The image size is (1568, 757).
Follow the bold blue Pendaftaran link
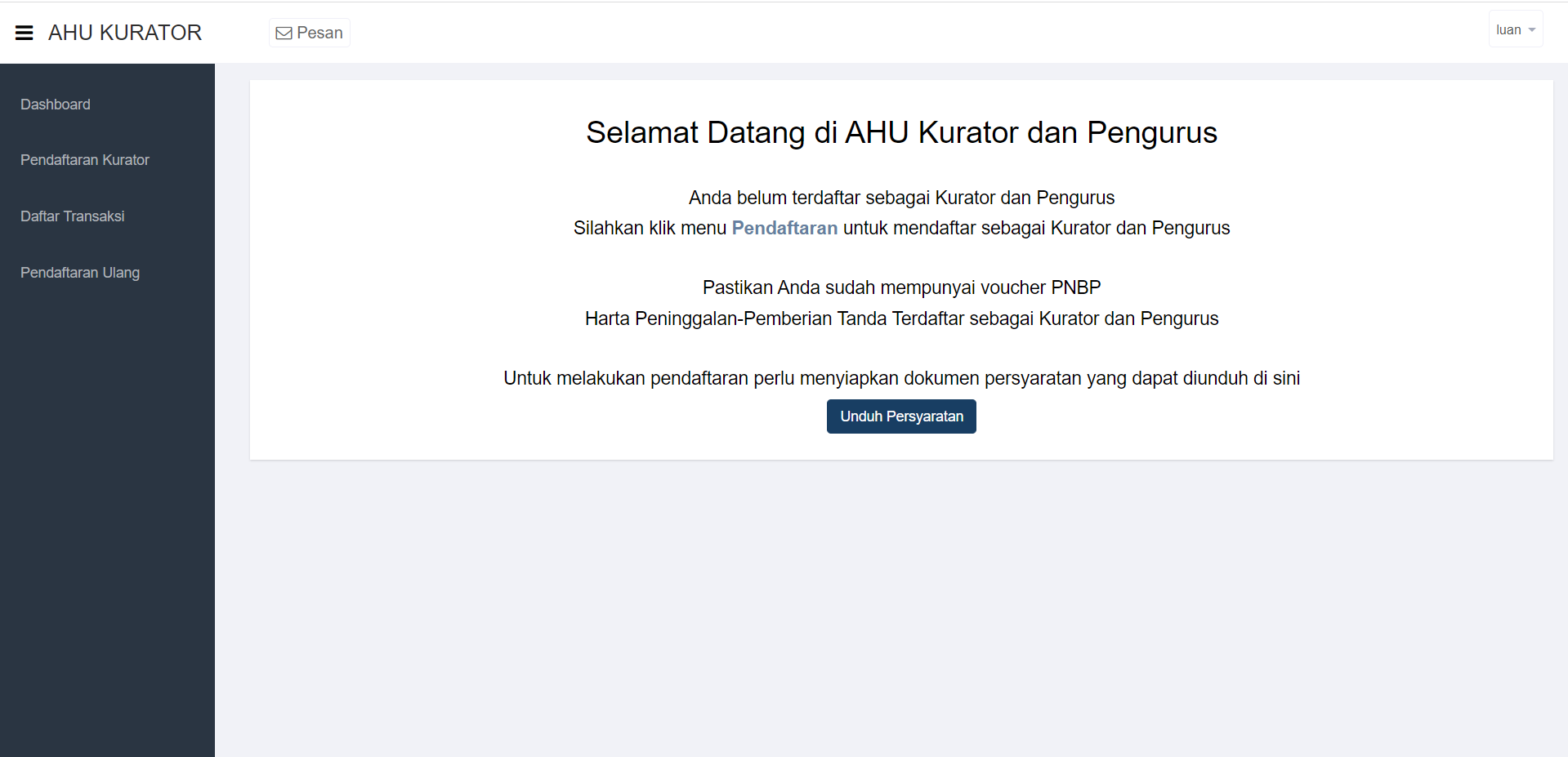[784, 228]
